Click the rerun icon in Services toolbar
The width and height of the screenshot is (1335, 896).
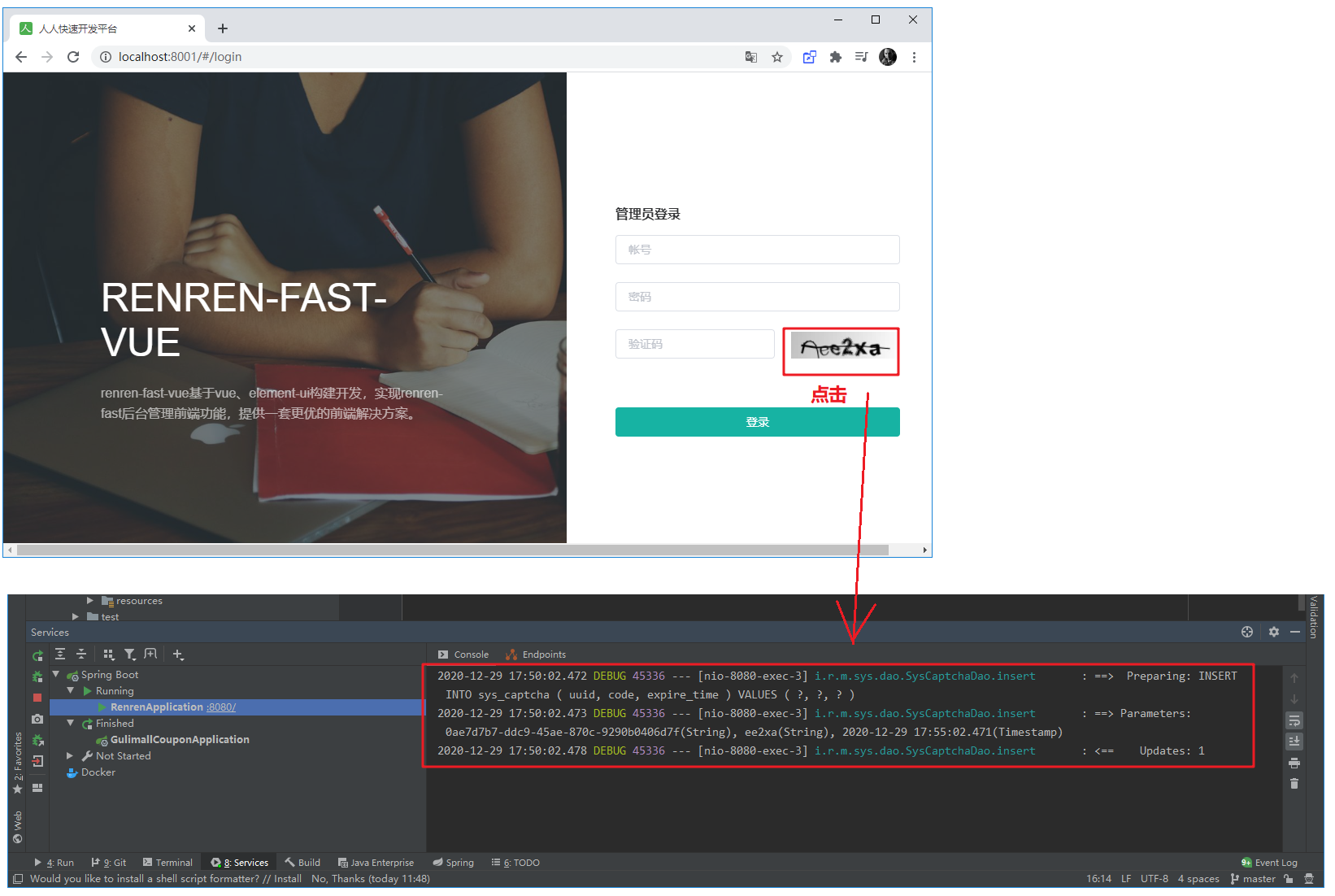[x=37, y=655]
